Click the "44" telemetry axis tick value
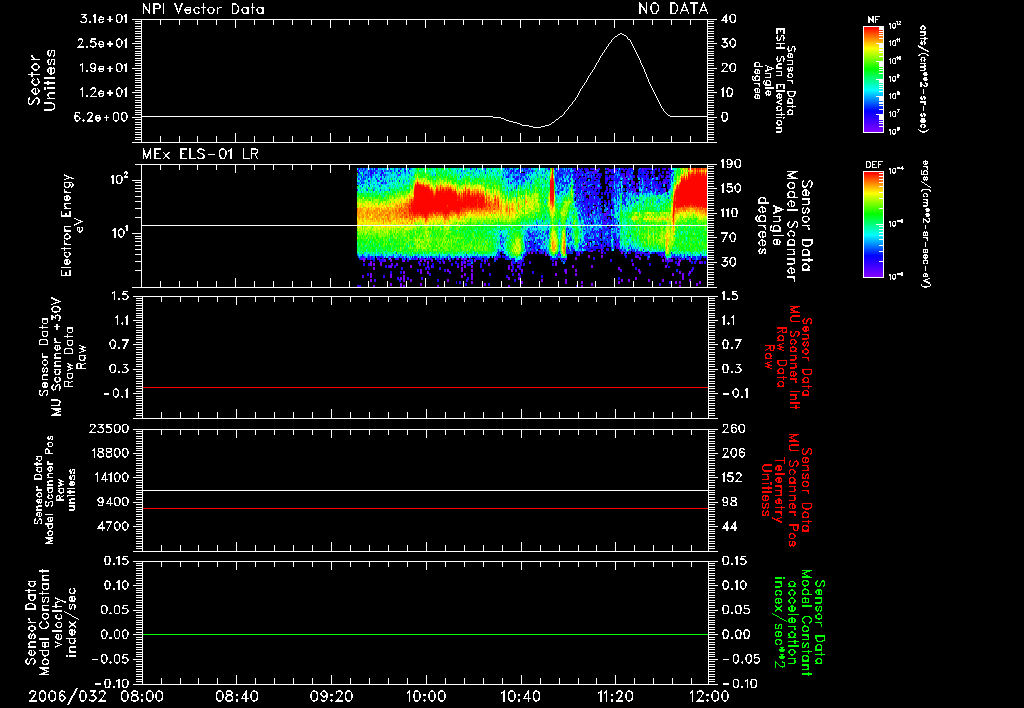The image size is (1024, 708). pos(729,526)
